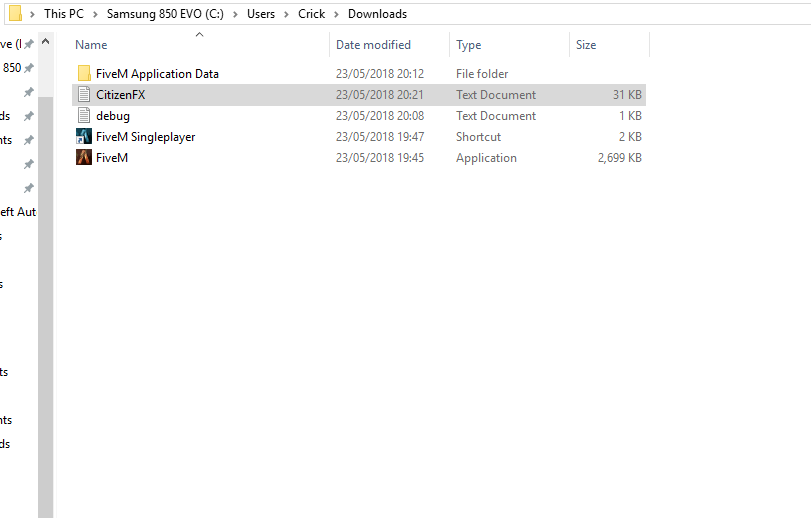This screenshot has height=518, width=811.
Task: Sort files by Date modified column
Action: pyautogui.click(x=373, y=45)
